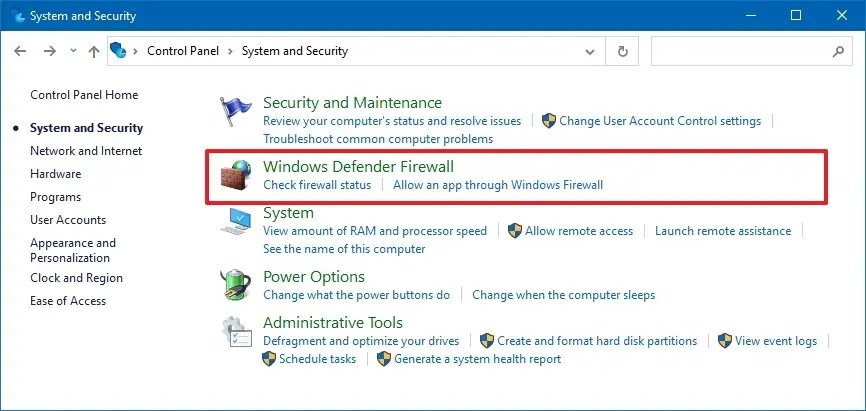Go forward with the right arrow button
The image size is (866, 411).
[50, 51]
